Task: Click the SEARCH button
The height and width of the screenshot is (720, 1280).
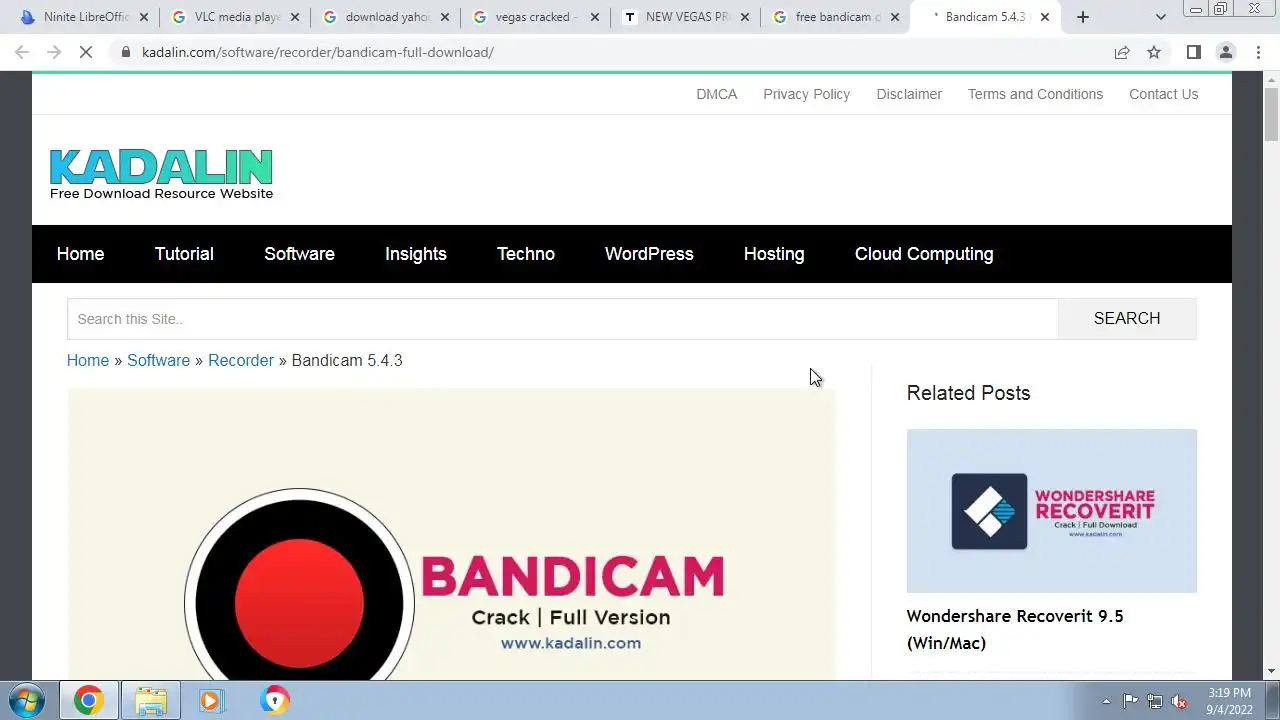Action: coord(1127,318)
